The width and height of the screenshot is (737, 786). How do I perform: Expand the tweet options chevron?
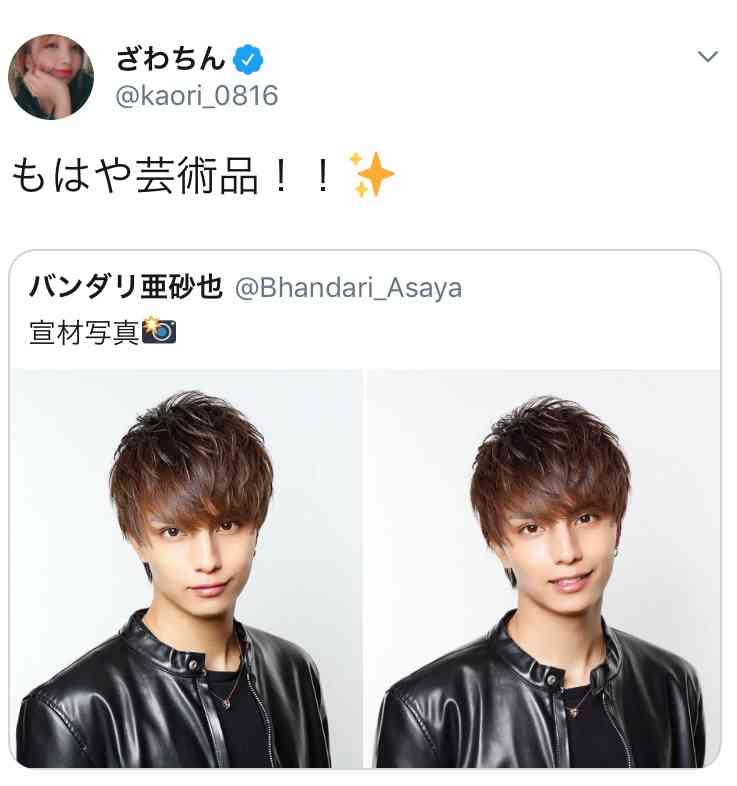point(707,56)
